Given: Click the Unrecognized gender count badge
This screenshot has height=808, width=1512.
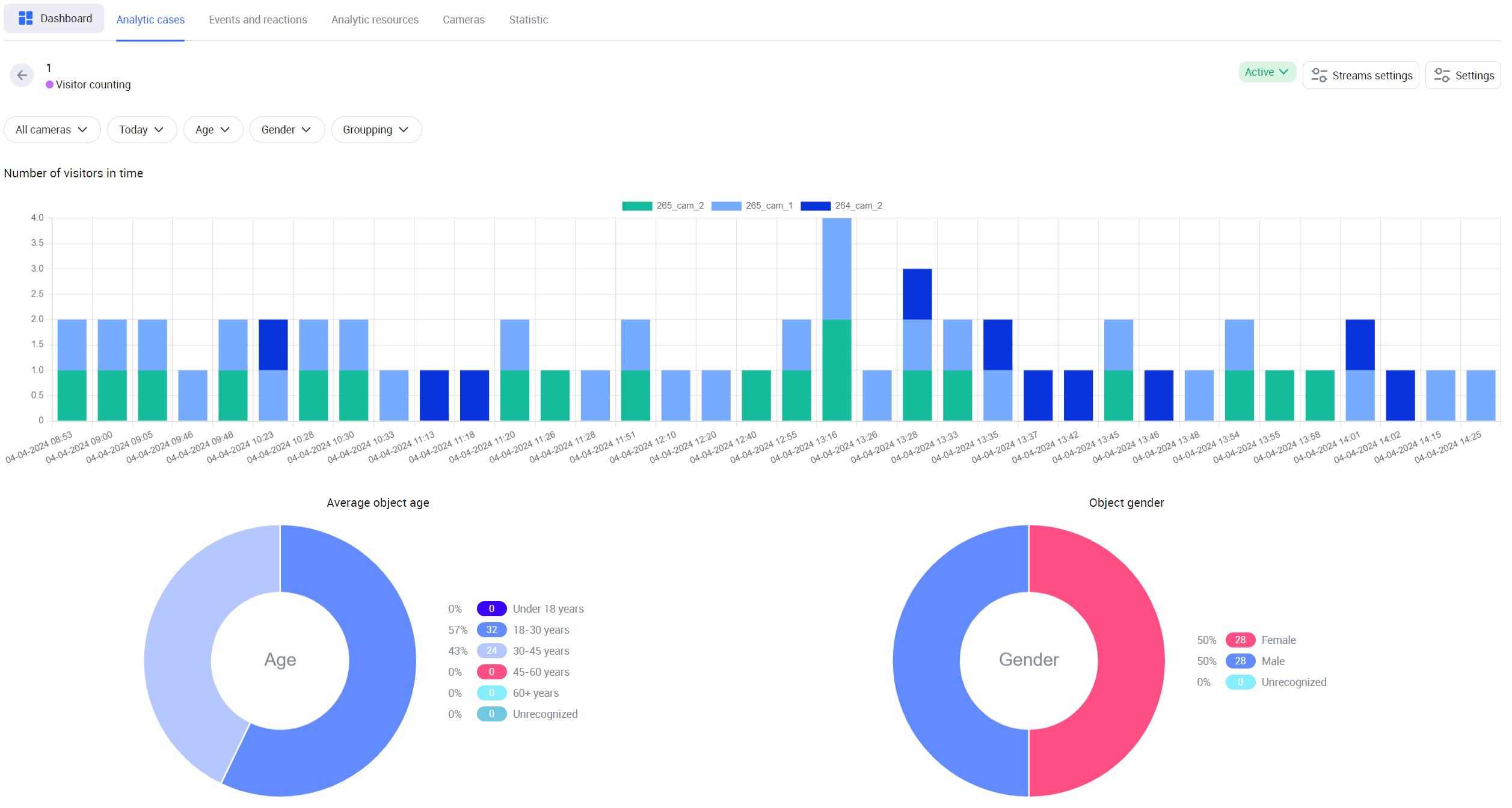Looking at the screenshot, I should [1240, 682].
